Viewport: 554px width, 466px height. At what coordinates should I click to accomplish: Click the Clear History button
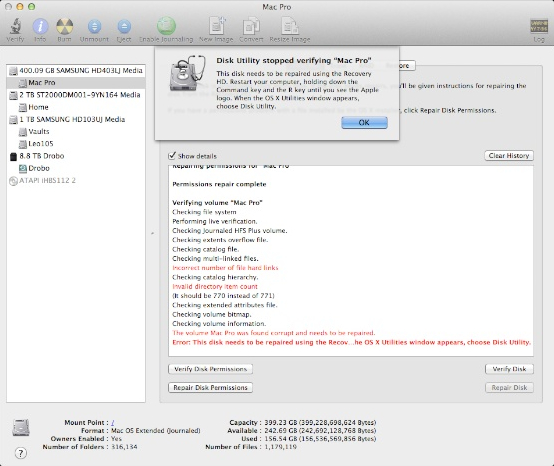[509, 155]
